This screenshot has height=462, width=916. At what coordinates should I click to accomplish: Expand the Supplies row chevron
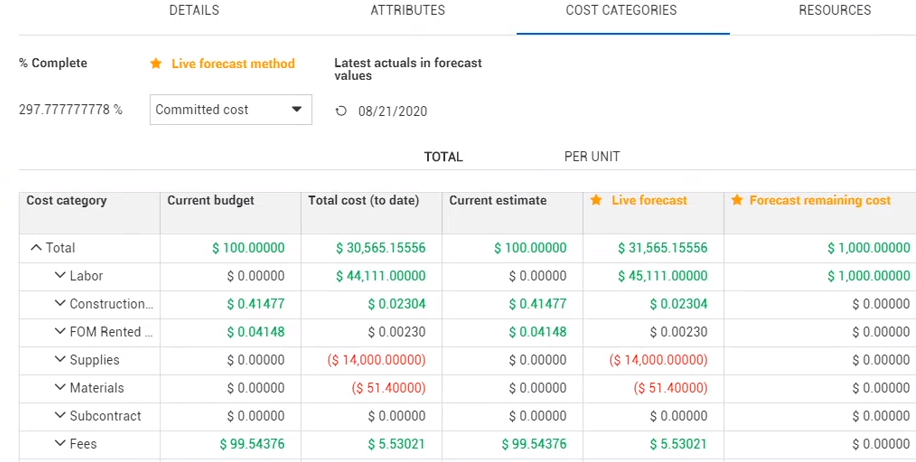point(59,360)
